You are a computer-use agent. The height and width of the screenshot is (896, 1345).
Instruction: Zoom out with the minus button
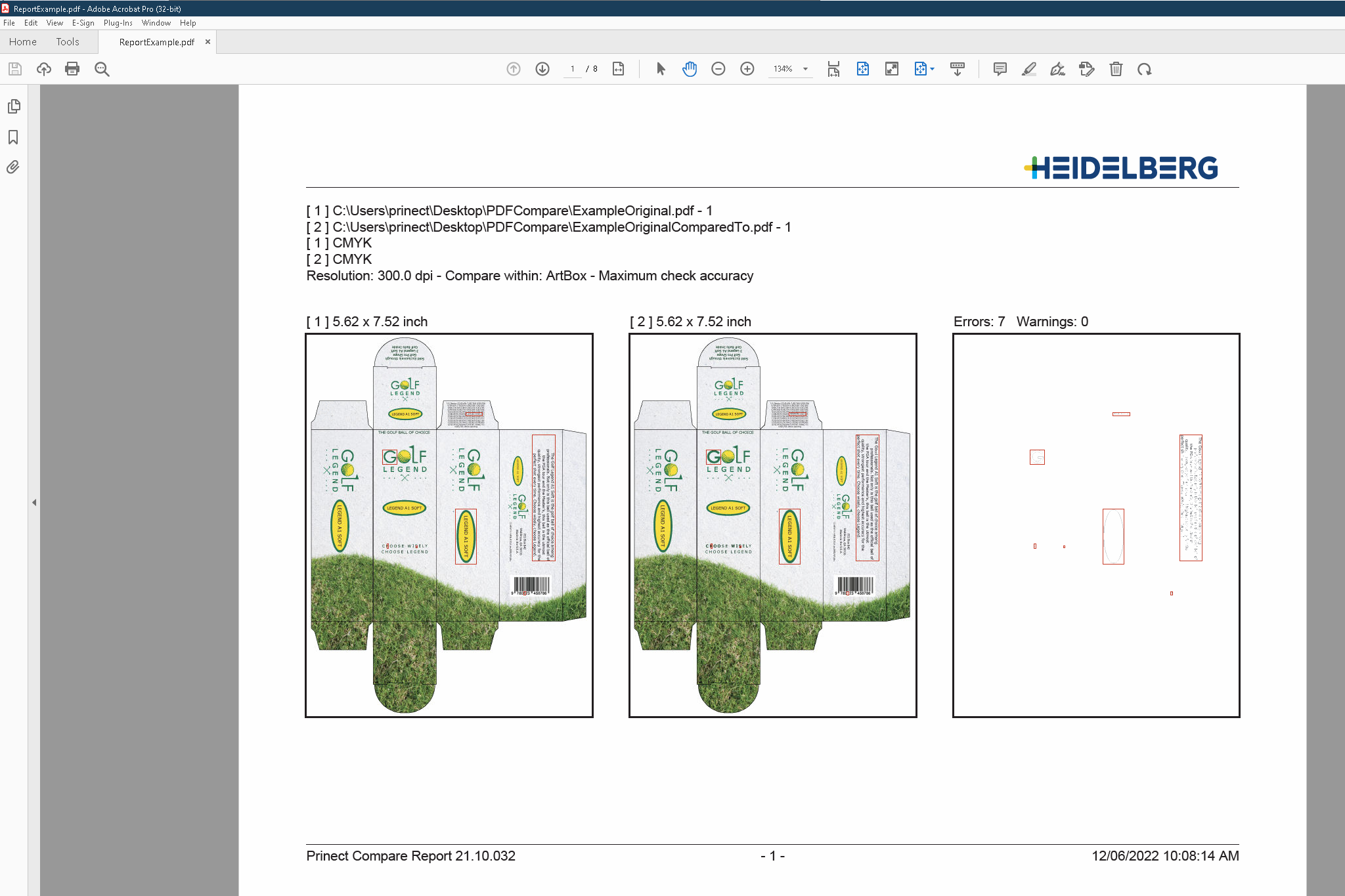pyautogui.click(x=718, y=69)
